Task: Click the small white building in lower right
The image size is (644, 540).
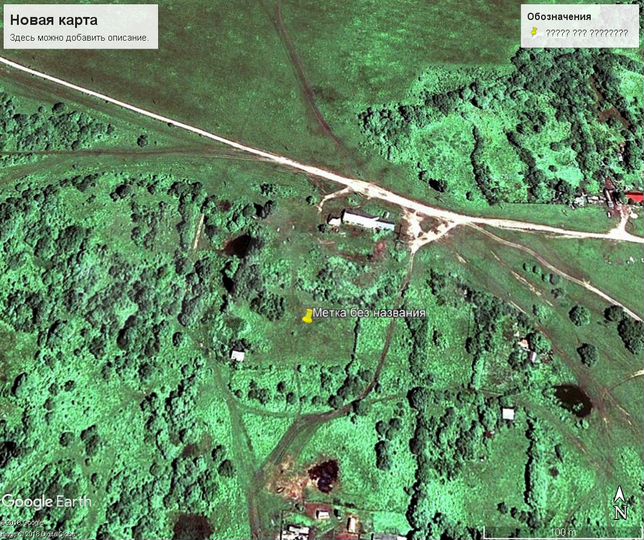Action: (508, 413)
